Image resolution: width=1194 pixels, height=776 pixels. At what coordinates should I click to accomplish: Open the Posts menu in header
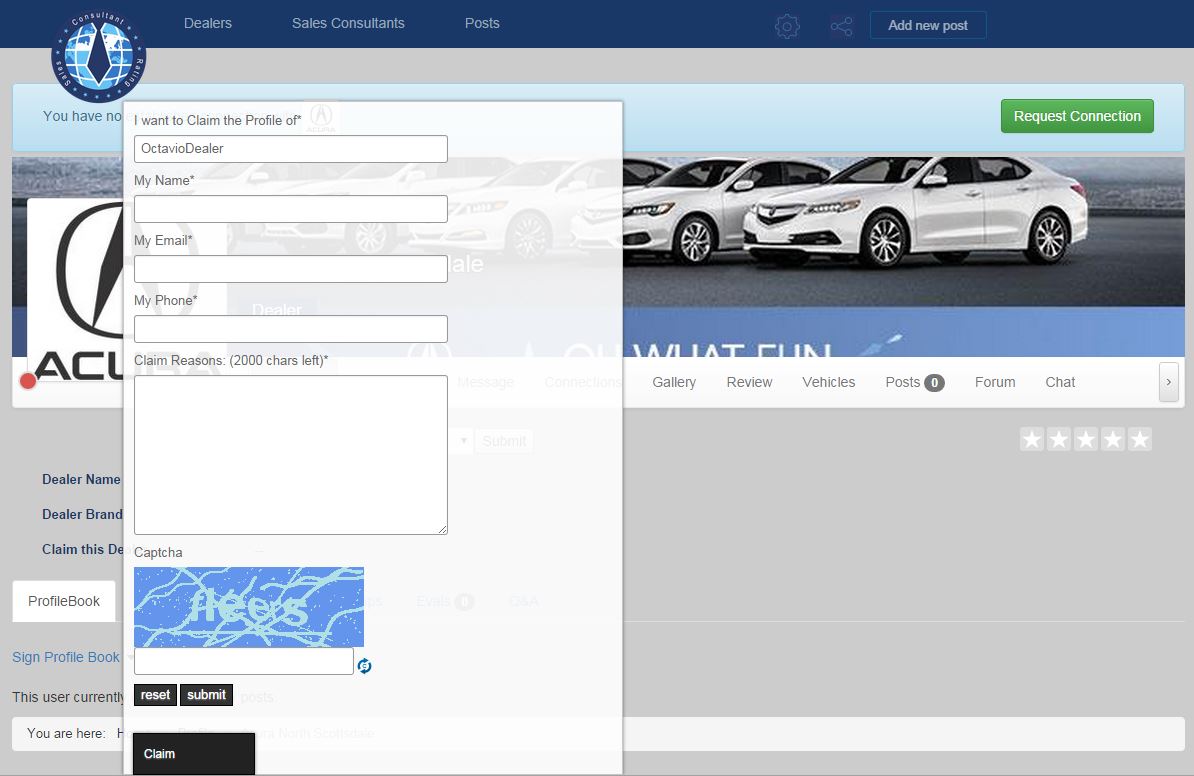pos(482,24)
